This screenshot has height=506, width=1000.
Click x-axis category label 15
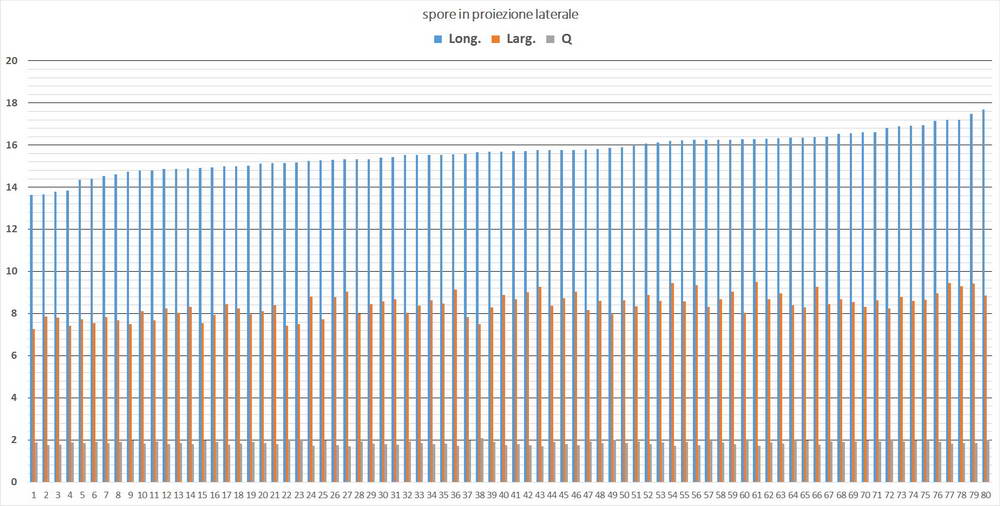(203, 495)
